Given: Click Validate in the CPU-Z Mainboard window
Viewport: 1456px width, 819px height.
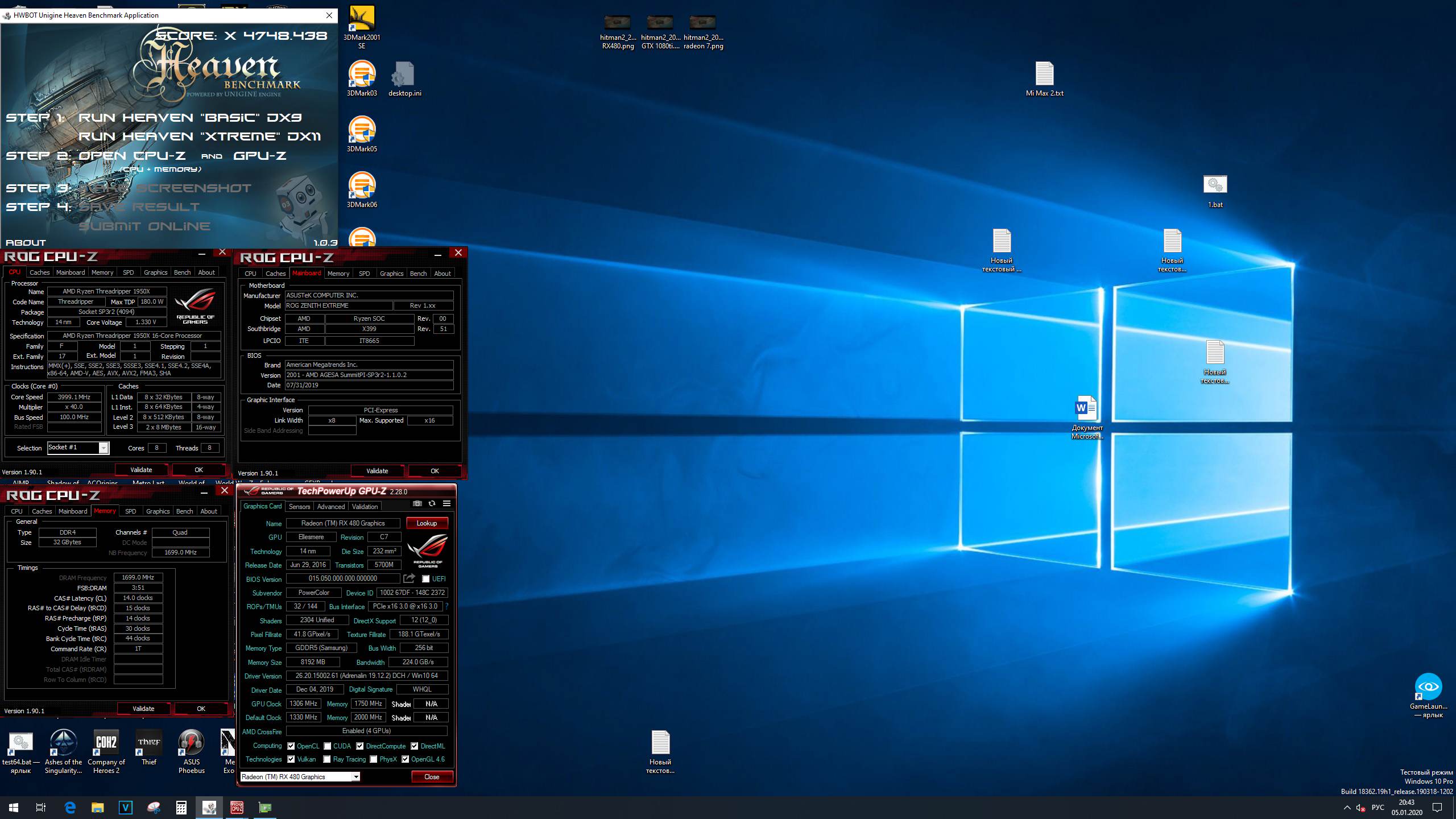Looking at the screenshot, I should point(377,471).
